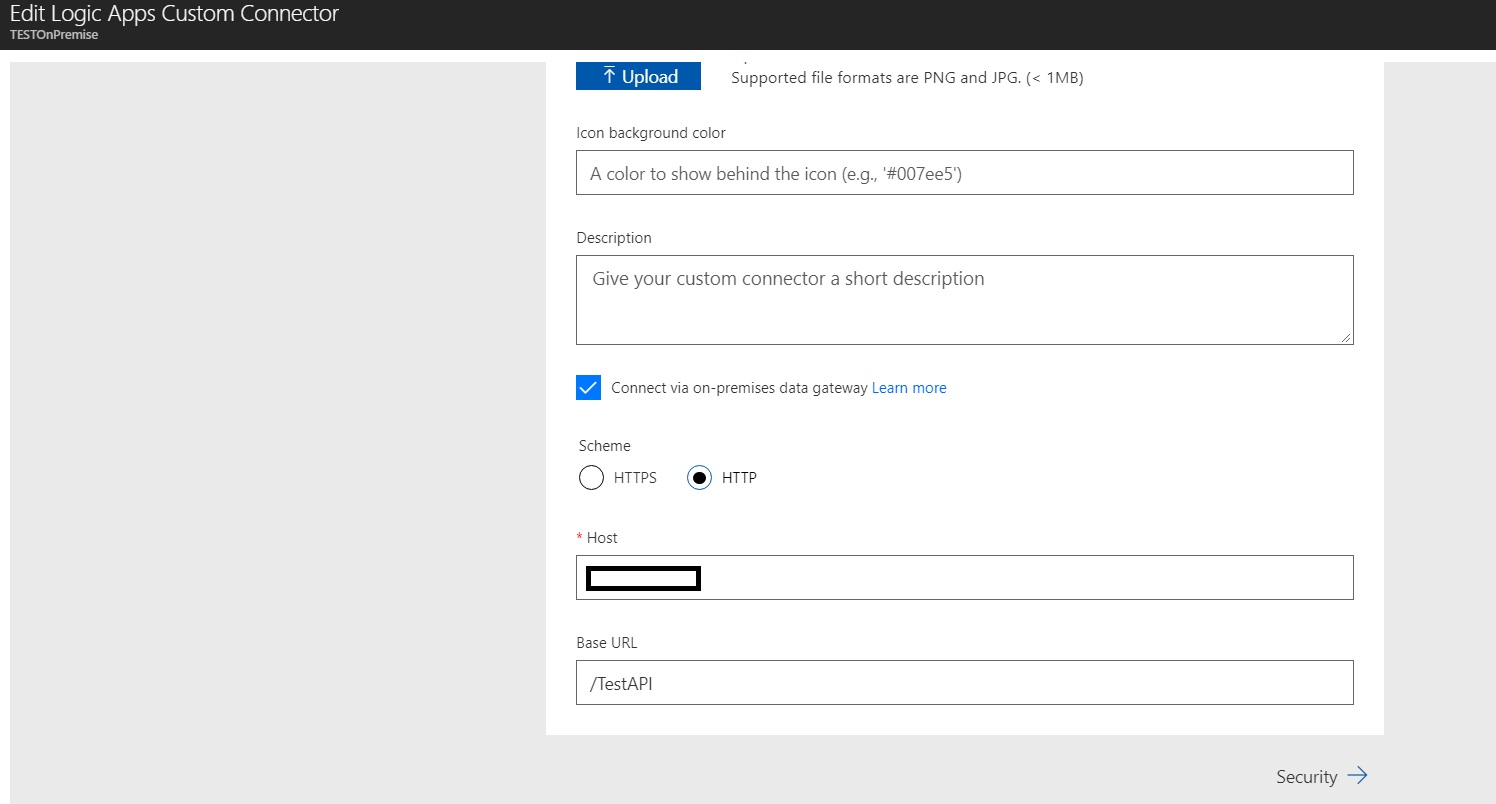1496x804 pixels.
Task: Click the Host input field
Action: 965,577
